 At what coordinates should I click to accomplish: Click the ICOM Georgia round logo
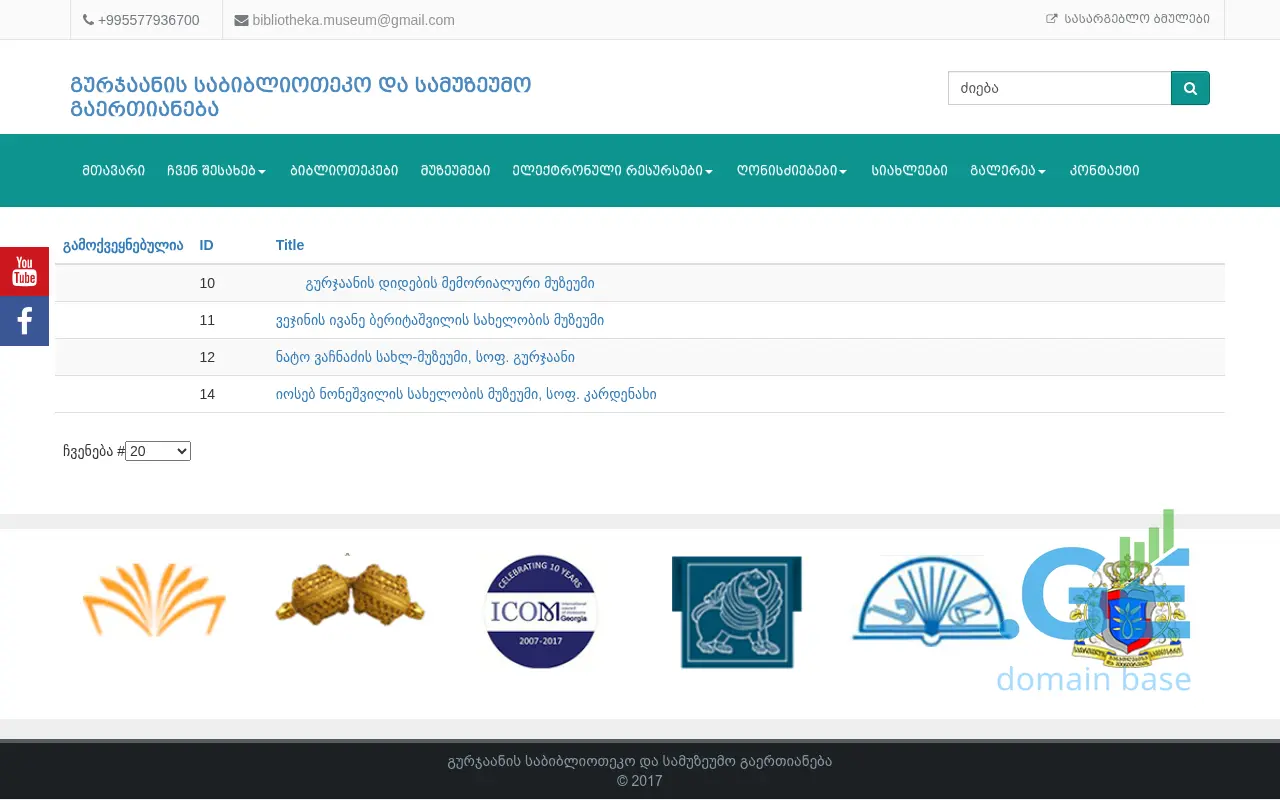[x=540, y=612]
